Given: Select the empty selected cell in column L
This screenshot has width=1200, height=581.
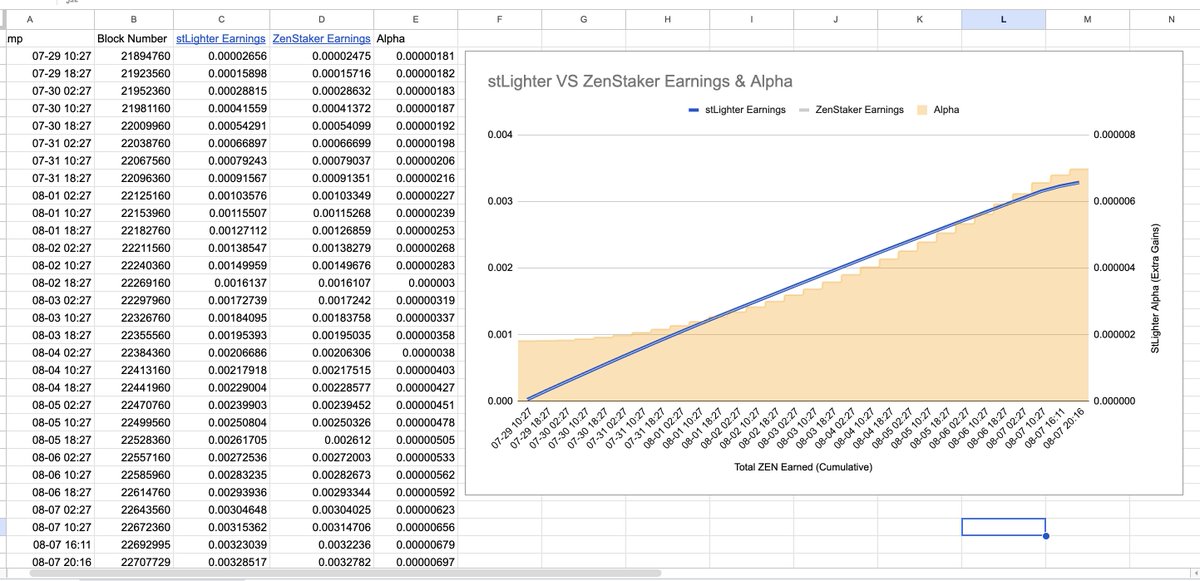Looking at the screenshot, I should 1003,527.
